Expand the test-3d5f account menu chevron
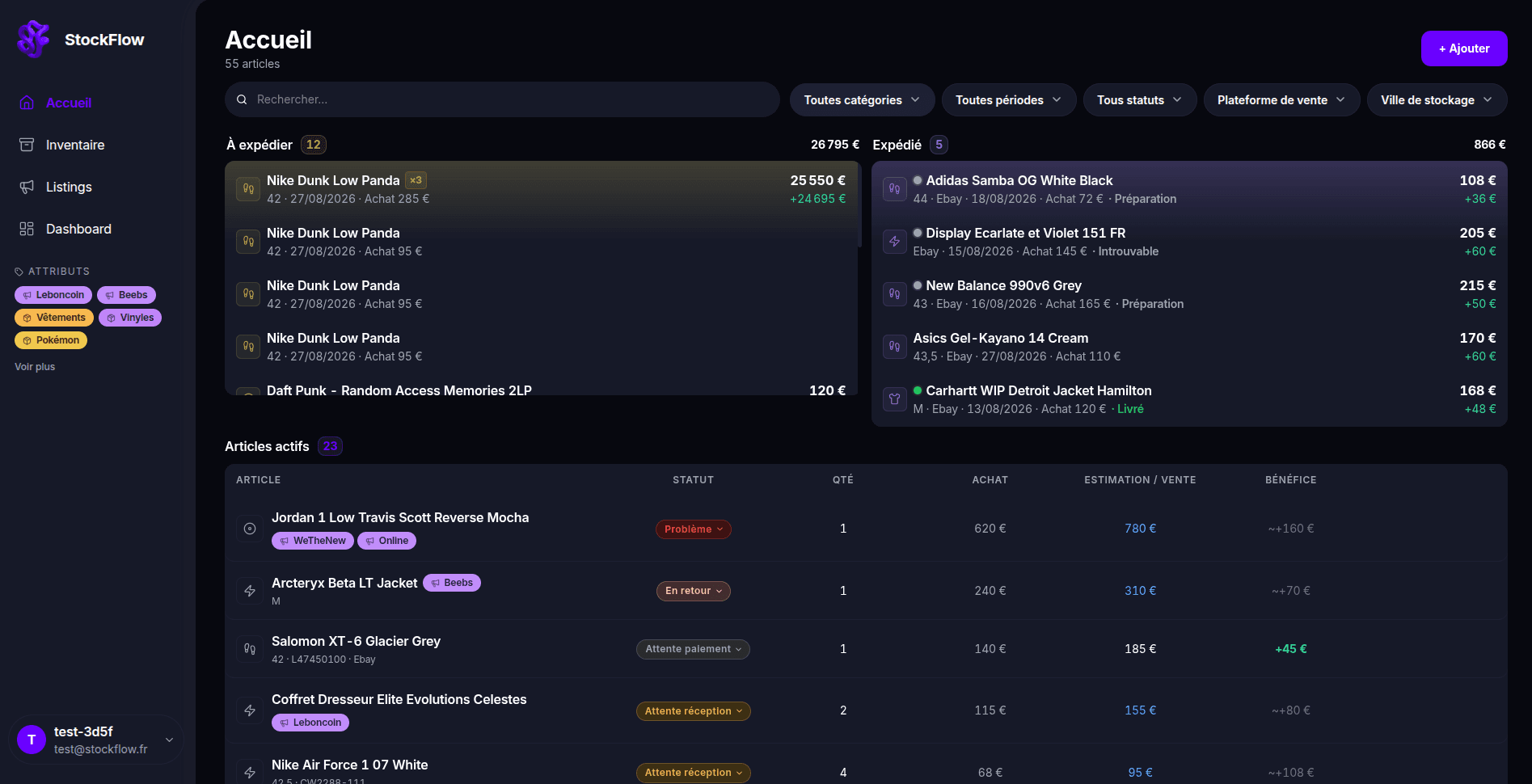1532x784 pixels. point(169,740)
